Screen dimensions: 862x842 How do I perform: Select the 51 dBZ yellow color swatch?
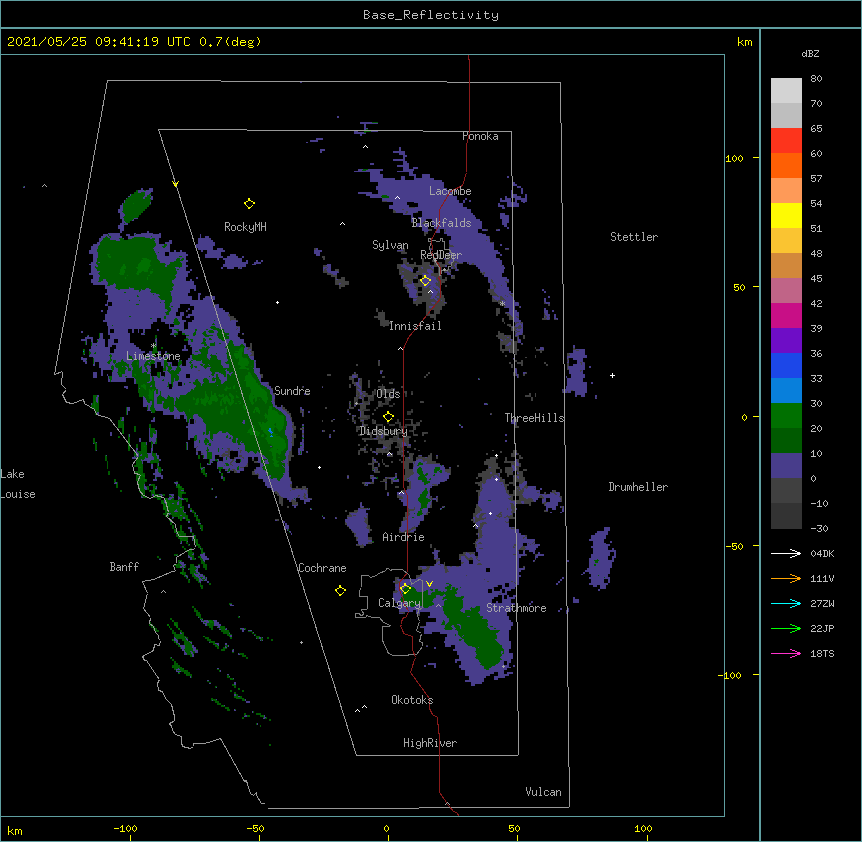786,215
